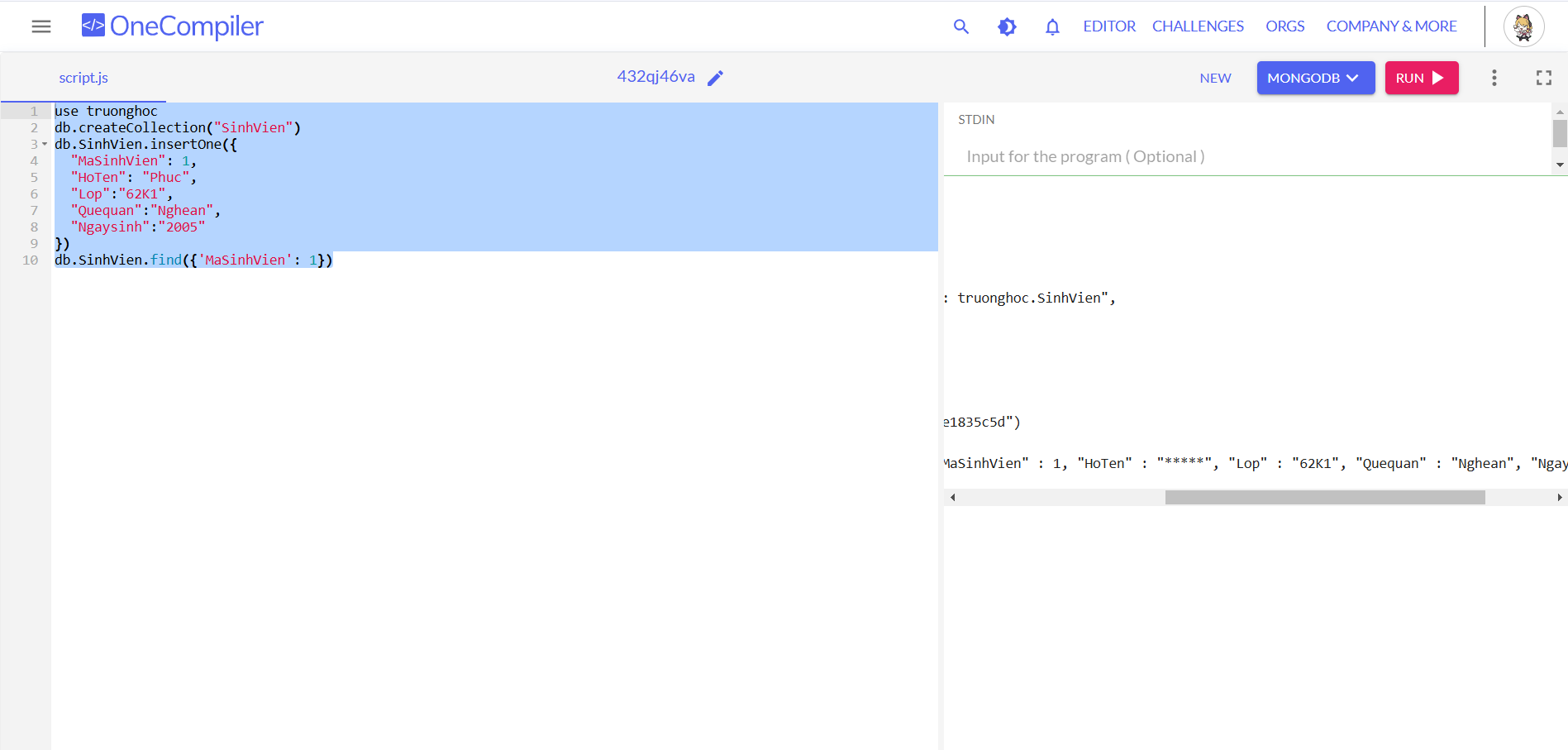1568x750 pixels.
Task: Open the MONGODB language dropdown
Action: pos(1315,78)
